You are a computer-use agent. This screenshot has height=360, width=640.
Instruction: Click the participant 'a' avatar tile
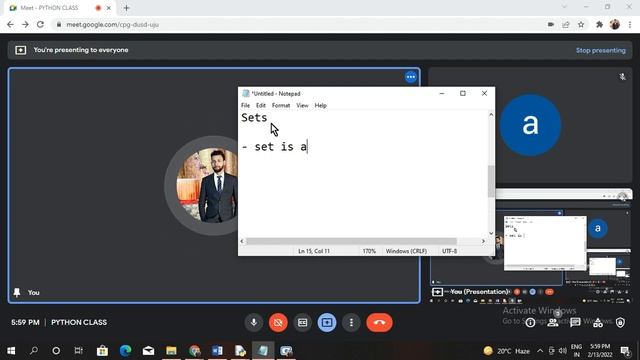pyautogui.click(x=530, y=125)
